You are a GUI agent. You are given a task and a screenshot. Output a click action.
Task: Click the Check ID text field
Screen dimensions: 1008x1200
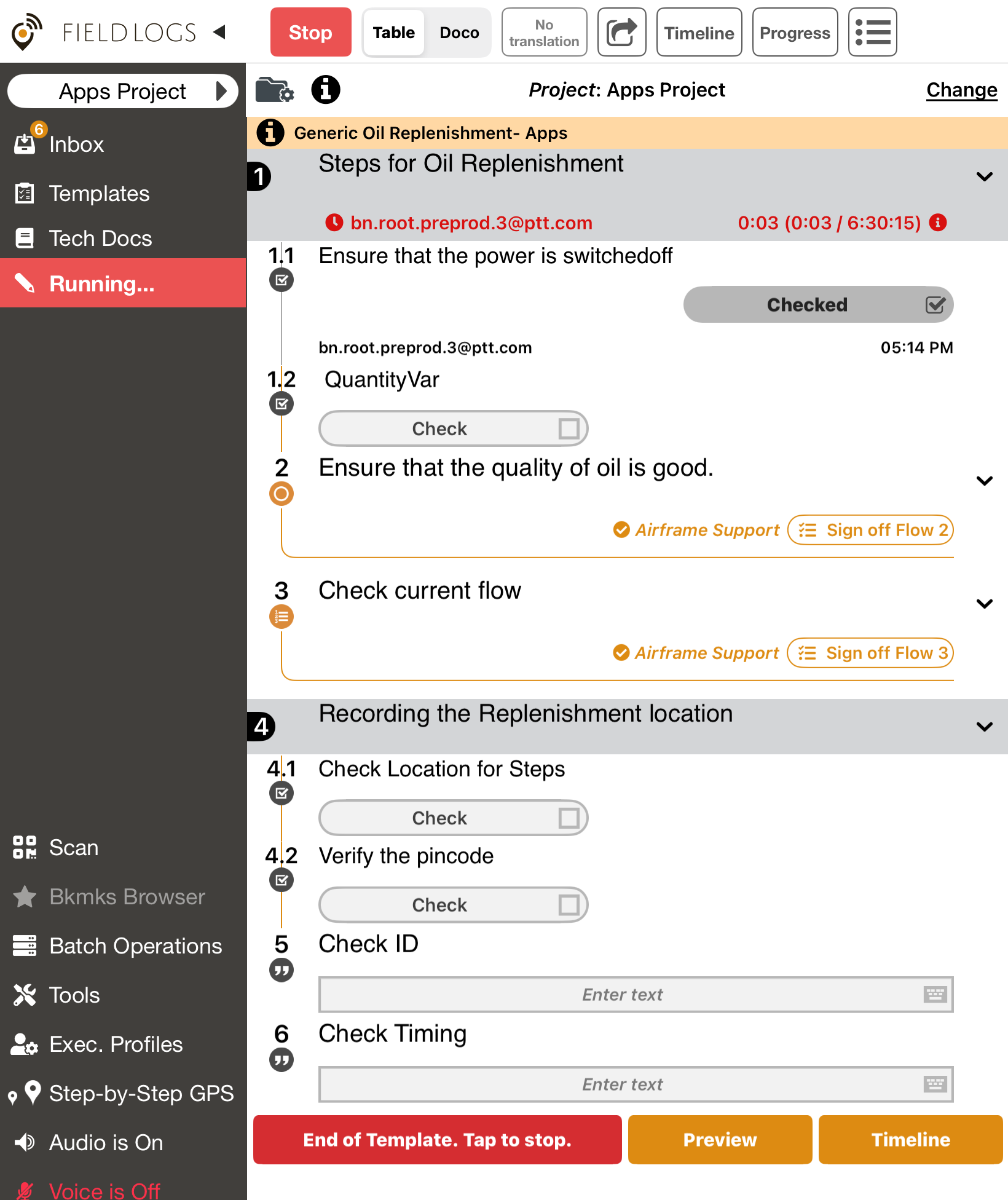click(x=622, y=995)
